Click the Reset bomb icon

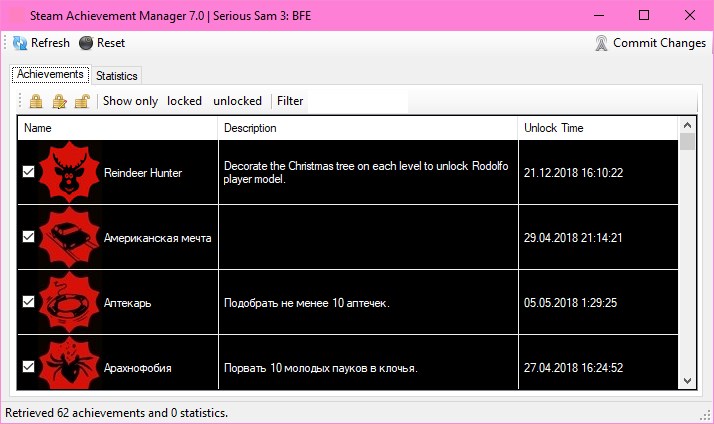click(86, 43)
